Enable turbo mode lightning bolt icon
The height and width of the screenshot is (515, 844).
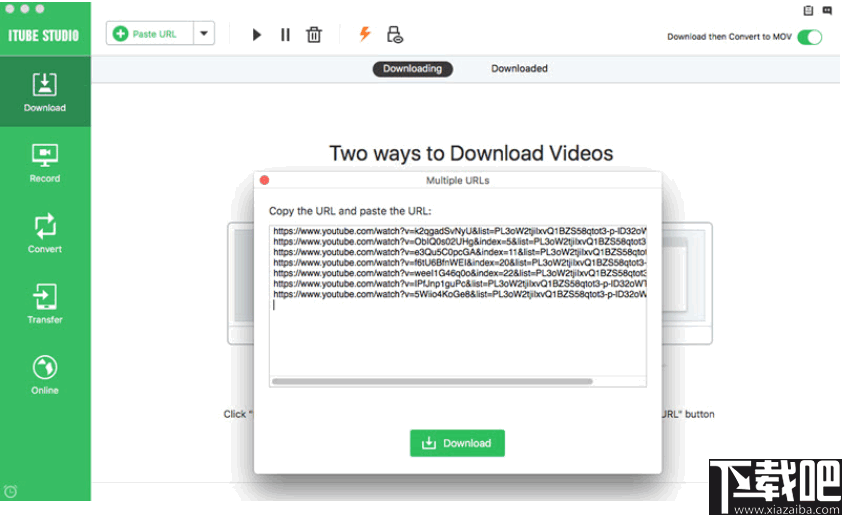[365, 34]
